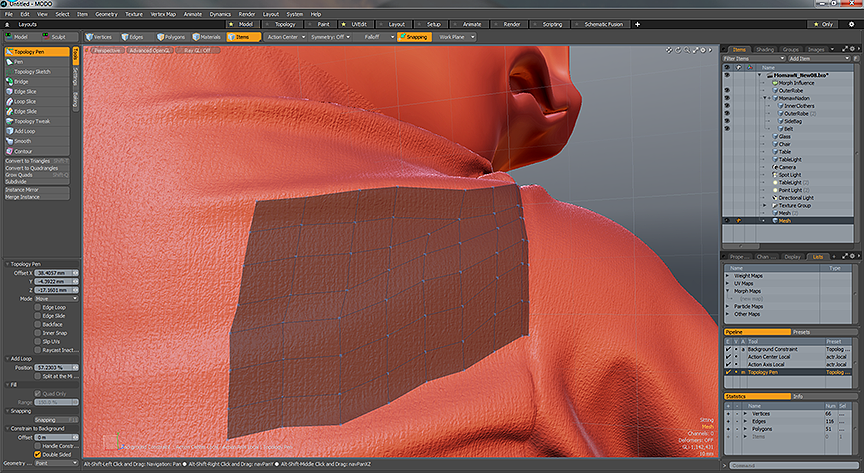Switch to the Topology layout tab
This screenshot has height=473, width=864.
tap(283, 24)
